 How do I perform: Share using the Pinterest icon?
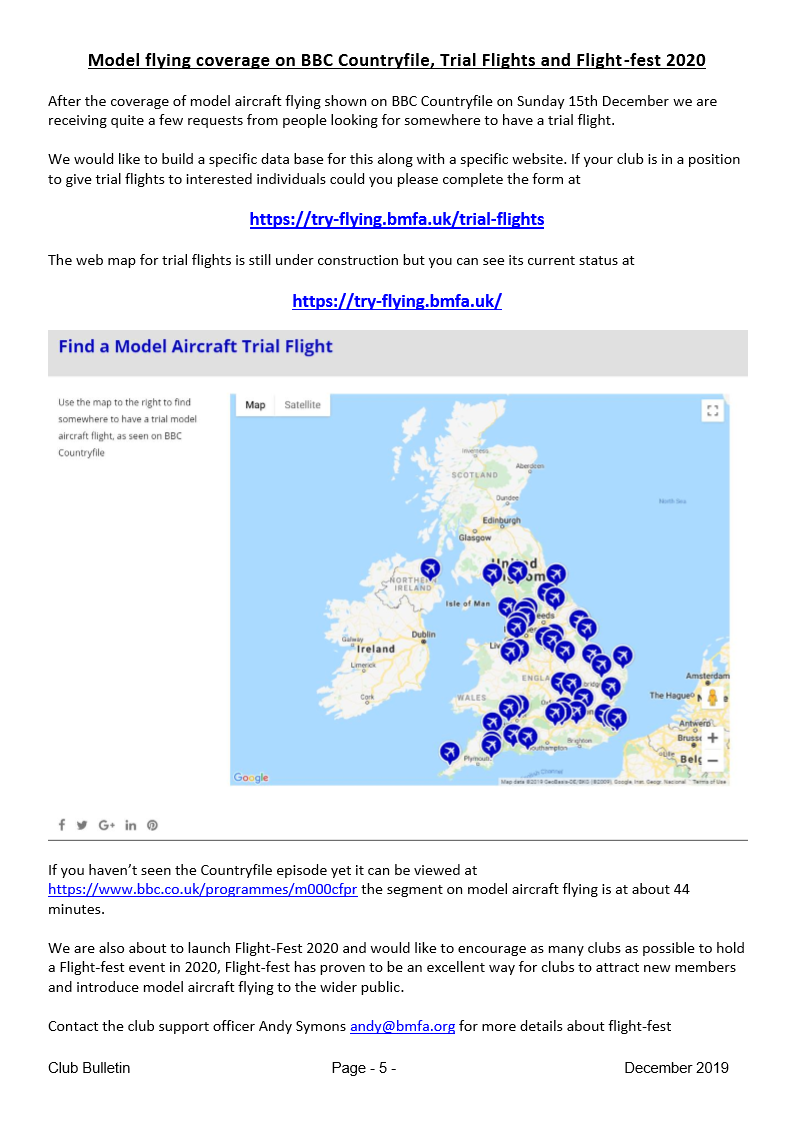tap(153, 825)
